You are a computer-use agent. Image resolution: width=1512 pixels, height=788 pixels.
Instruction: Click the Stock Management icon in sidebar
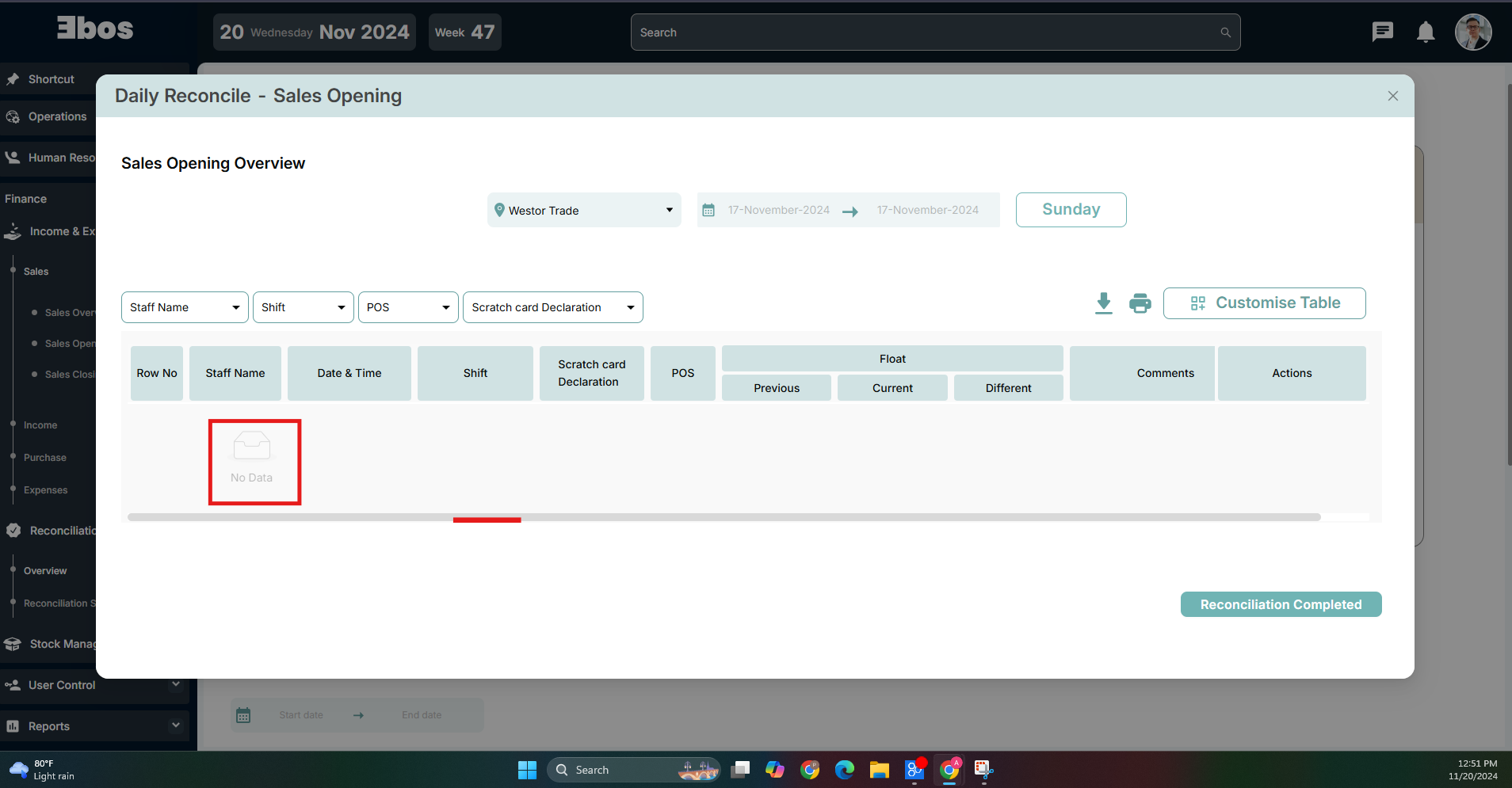(x=13, y=644)
